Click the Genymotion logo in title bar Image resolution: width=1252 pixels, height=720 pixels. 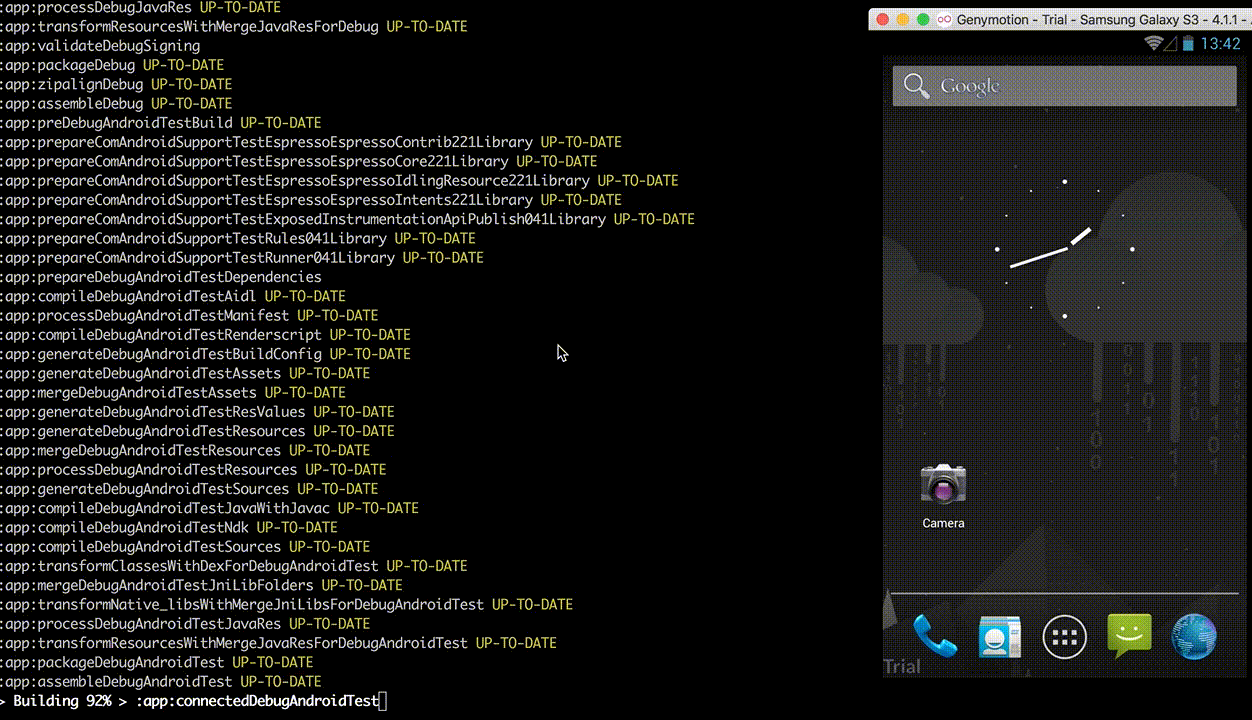pos(944,19)
